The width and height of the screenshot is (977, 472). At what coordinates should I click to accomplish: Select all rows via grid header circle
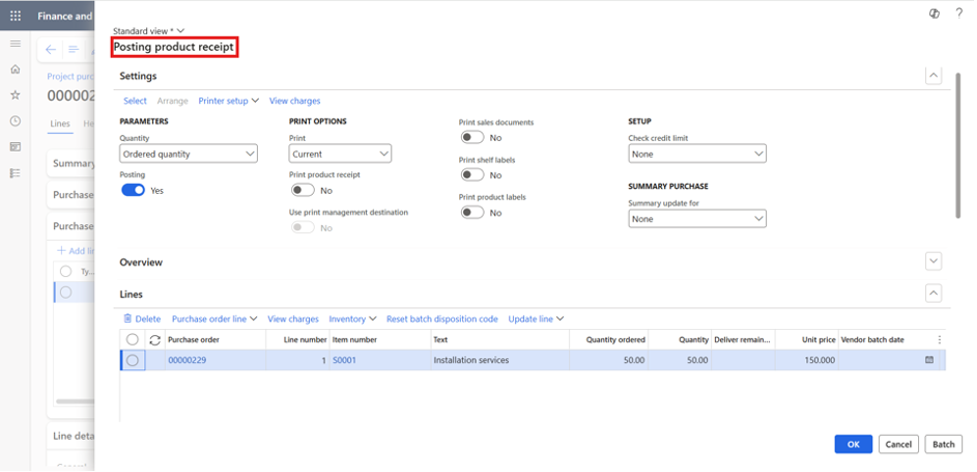coord(132,340)
